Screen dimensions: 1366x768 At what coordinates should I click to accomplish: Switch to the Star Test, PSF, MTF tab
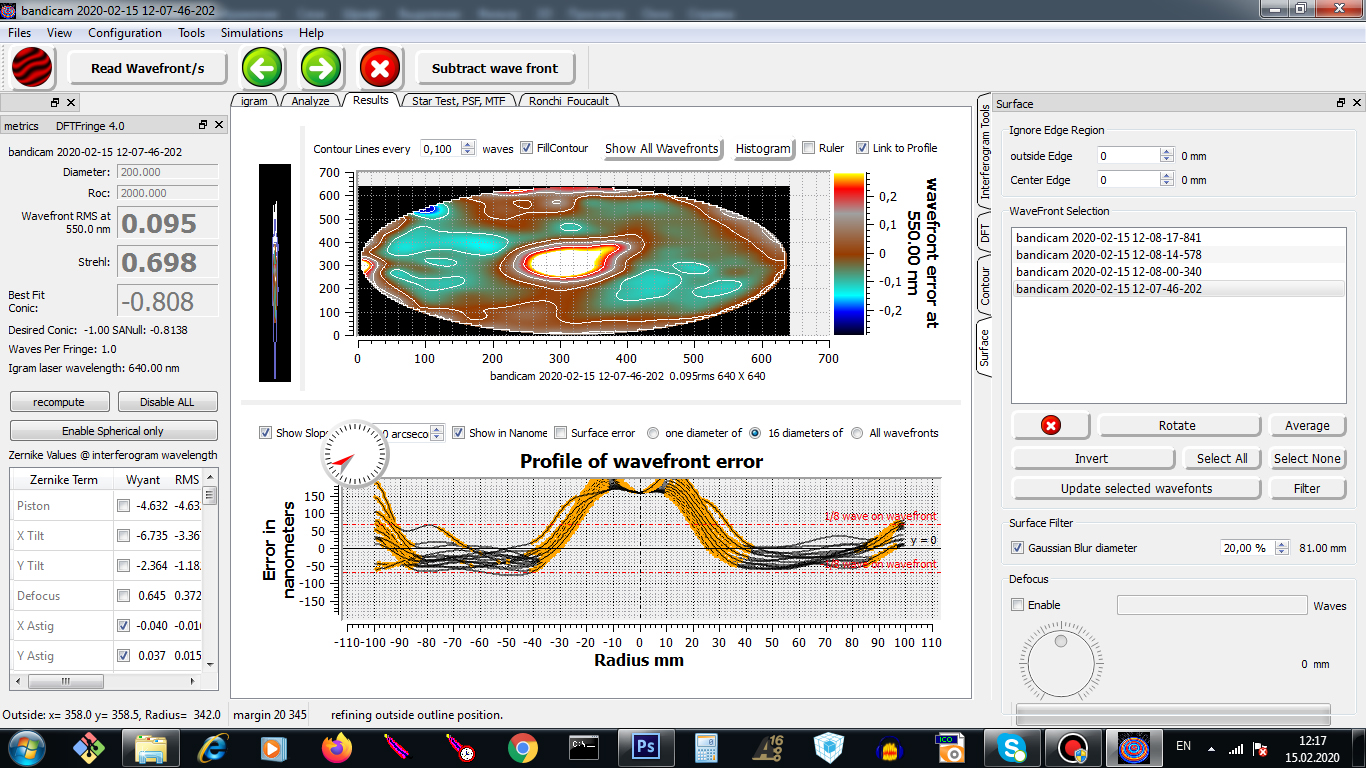click(x=458, y=101)
